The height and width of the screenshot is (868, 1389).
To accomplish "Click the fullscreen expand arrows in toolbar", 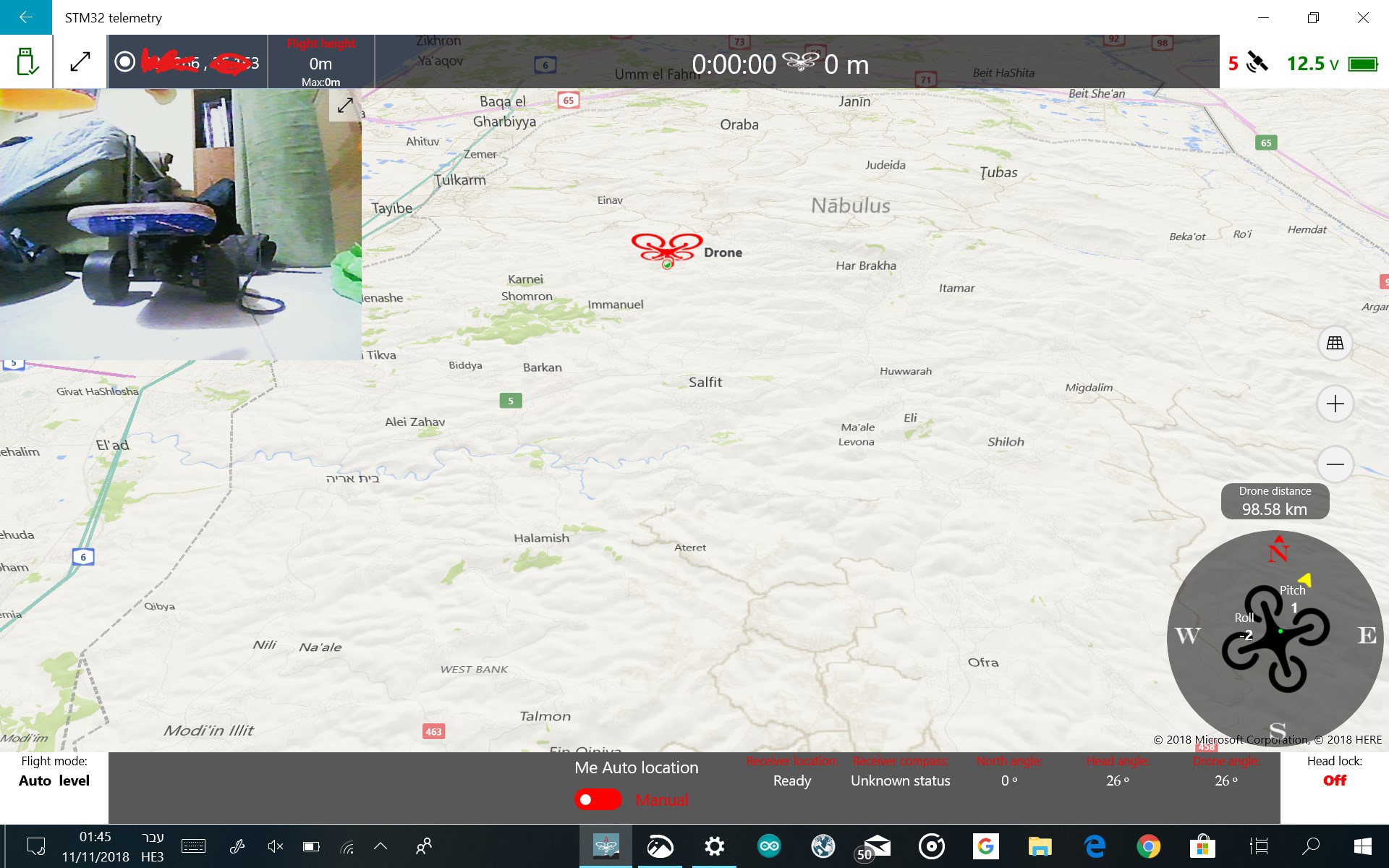I will pyautogui.click(x=80, y=62).
